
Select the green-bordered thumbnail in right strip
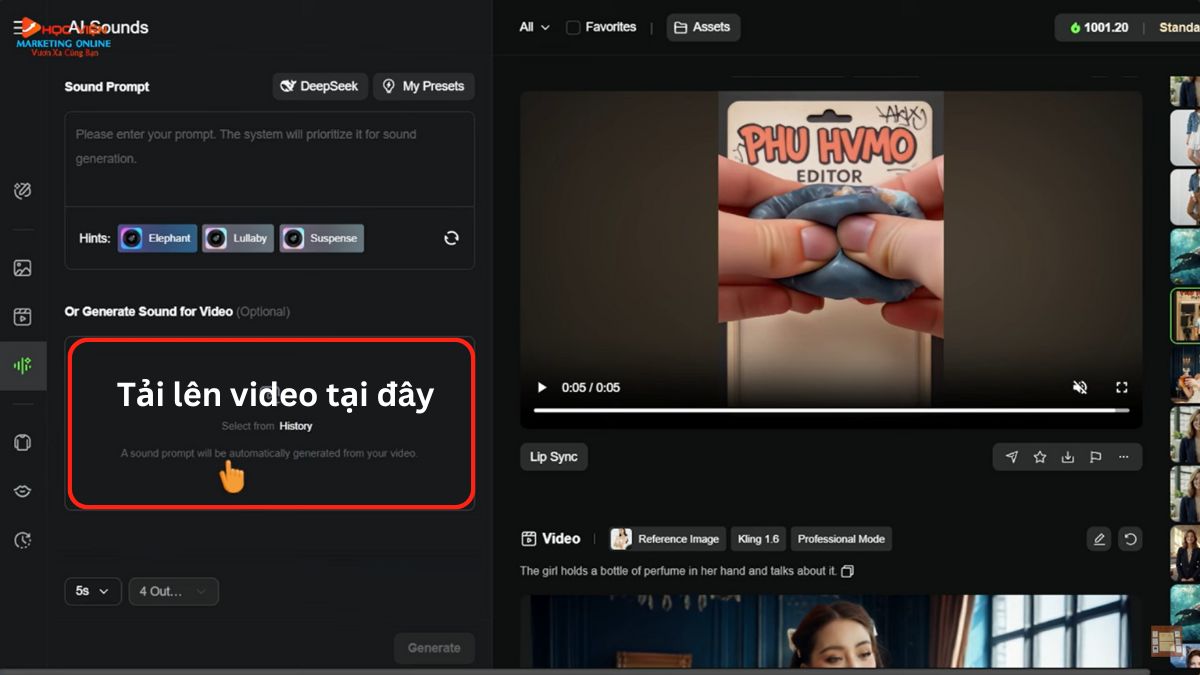1185,316
